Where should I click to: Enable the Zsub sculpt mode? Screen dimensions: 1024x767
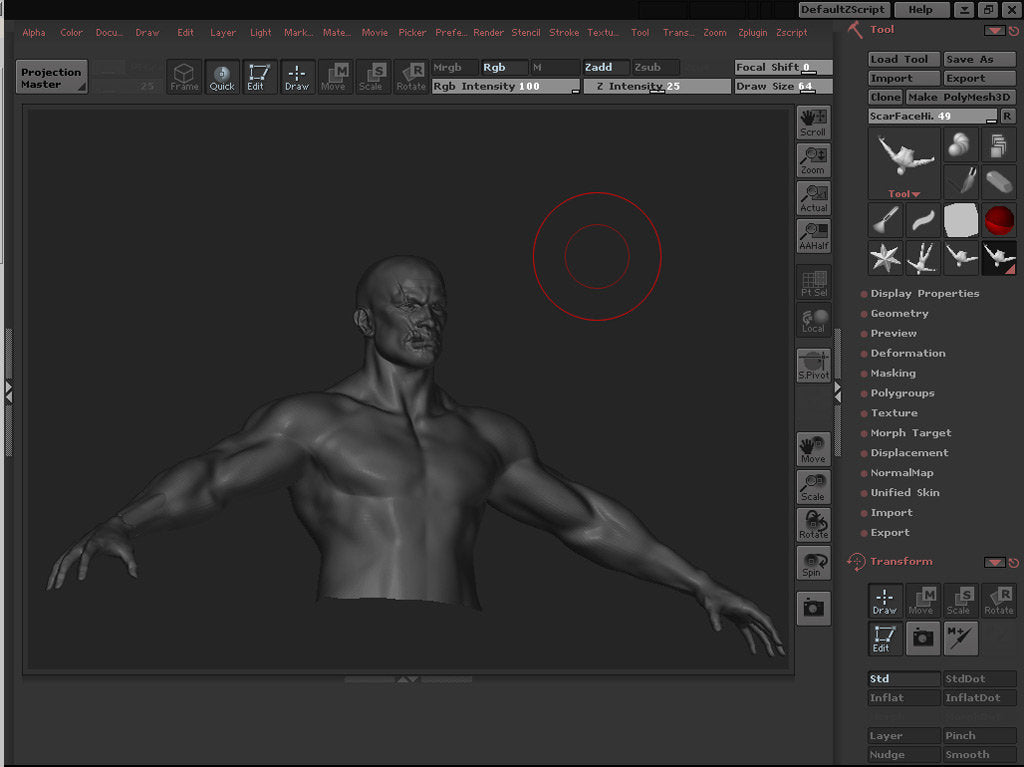[x=655, y=68]
